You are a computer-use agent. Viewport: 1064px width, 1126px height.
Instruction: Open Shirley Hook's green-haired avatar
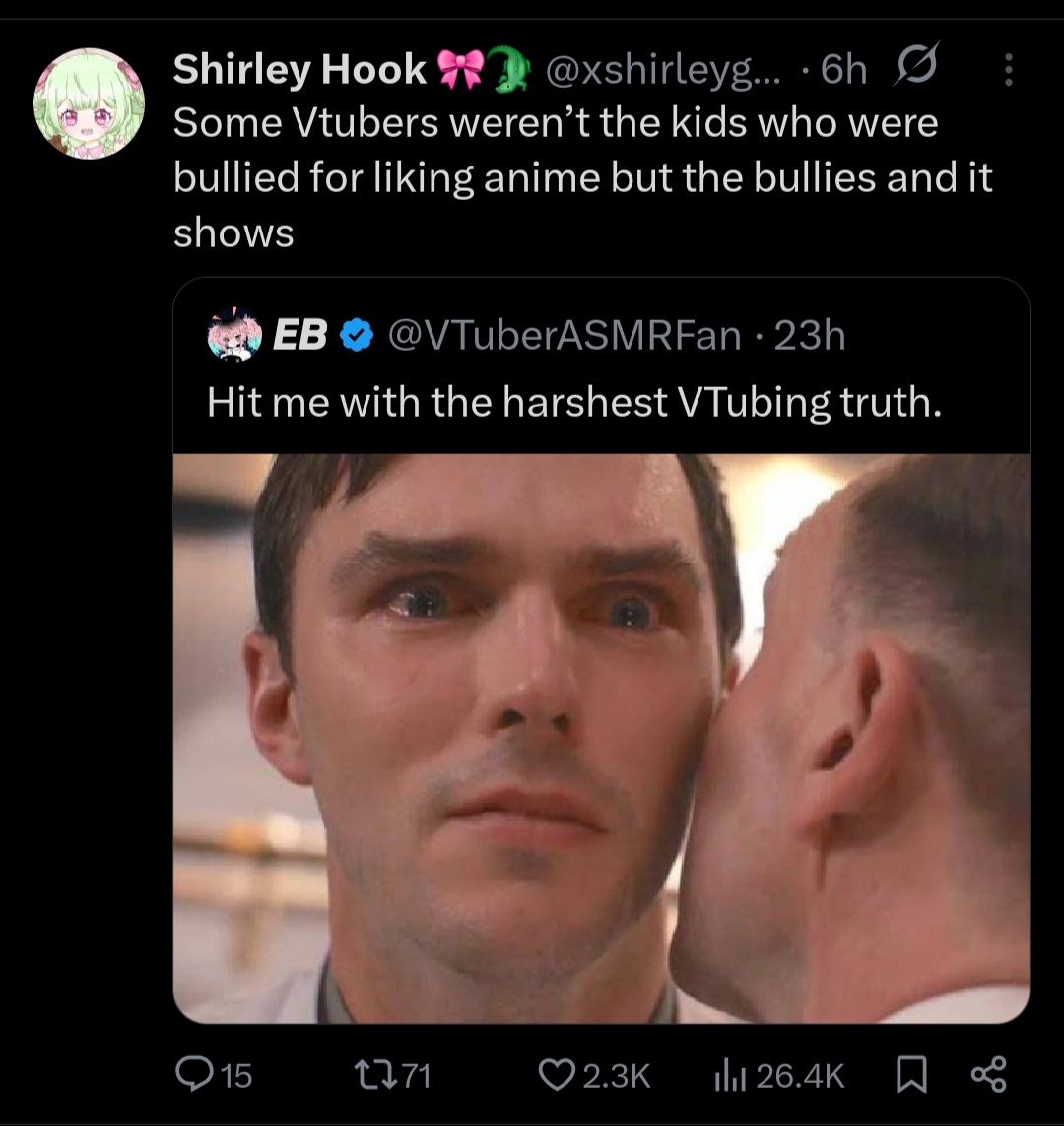[89, 103]
